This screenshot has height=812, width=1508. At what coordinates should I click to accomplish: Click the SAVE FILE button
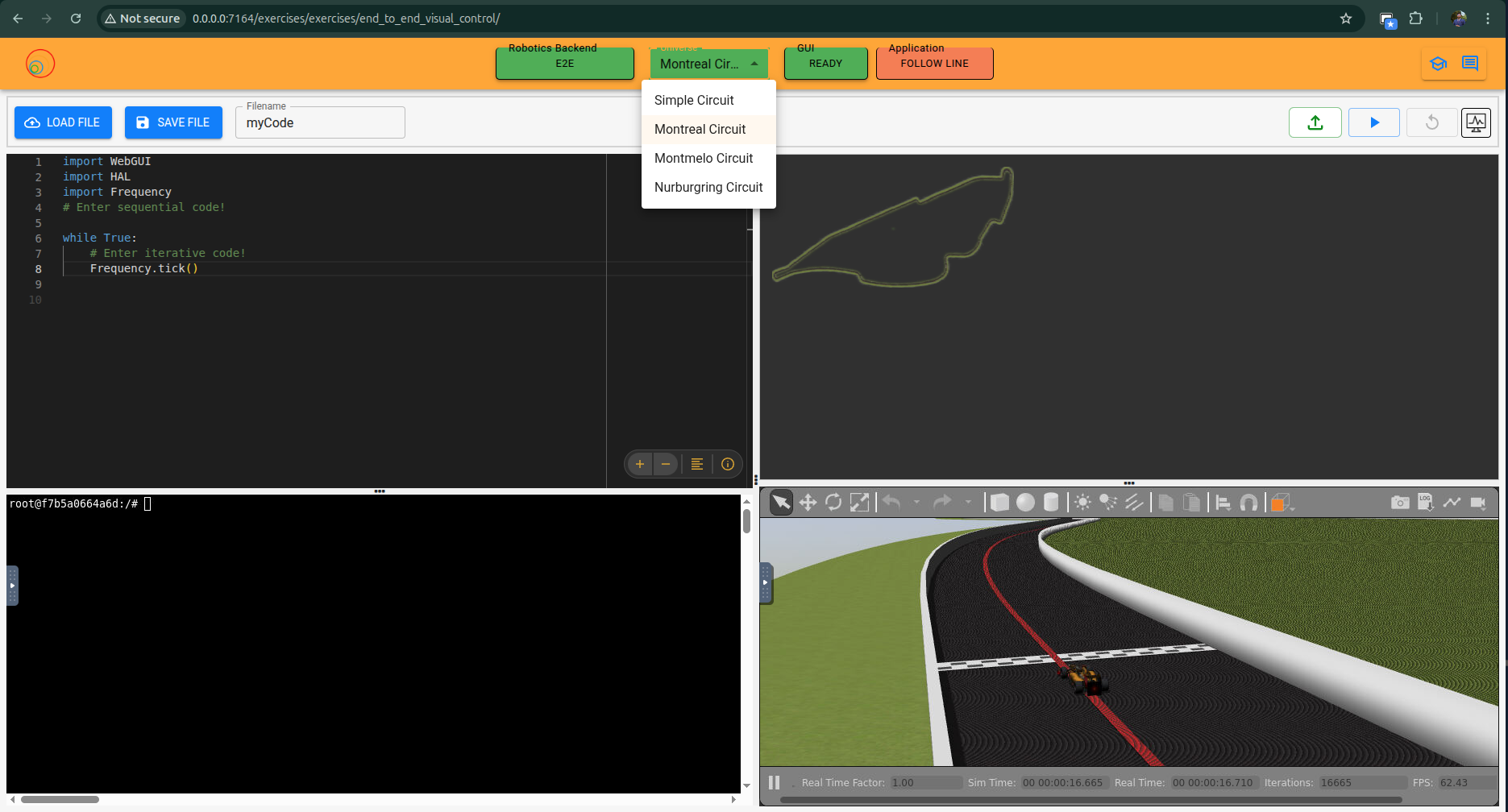coord(173,122)
